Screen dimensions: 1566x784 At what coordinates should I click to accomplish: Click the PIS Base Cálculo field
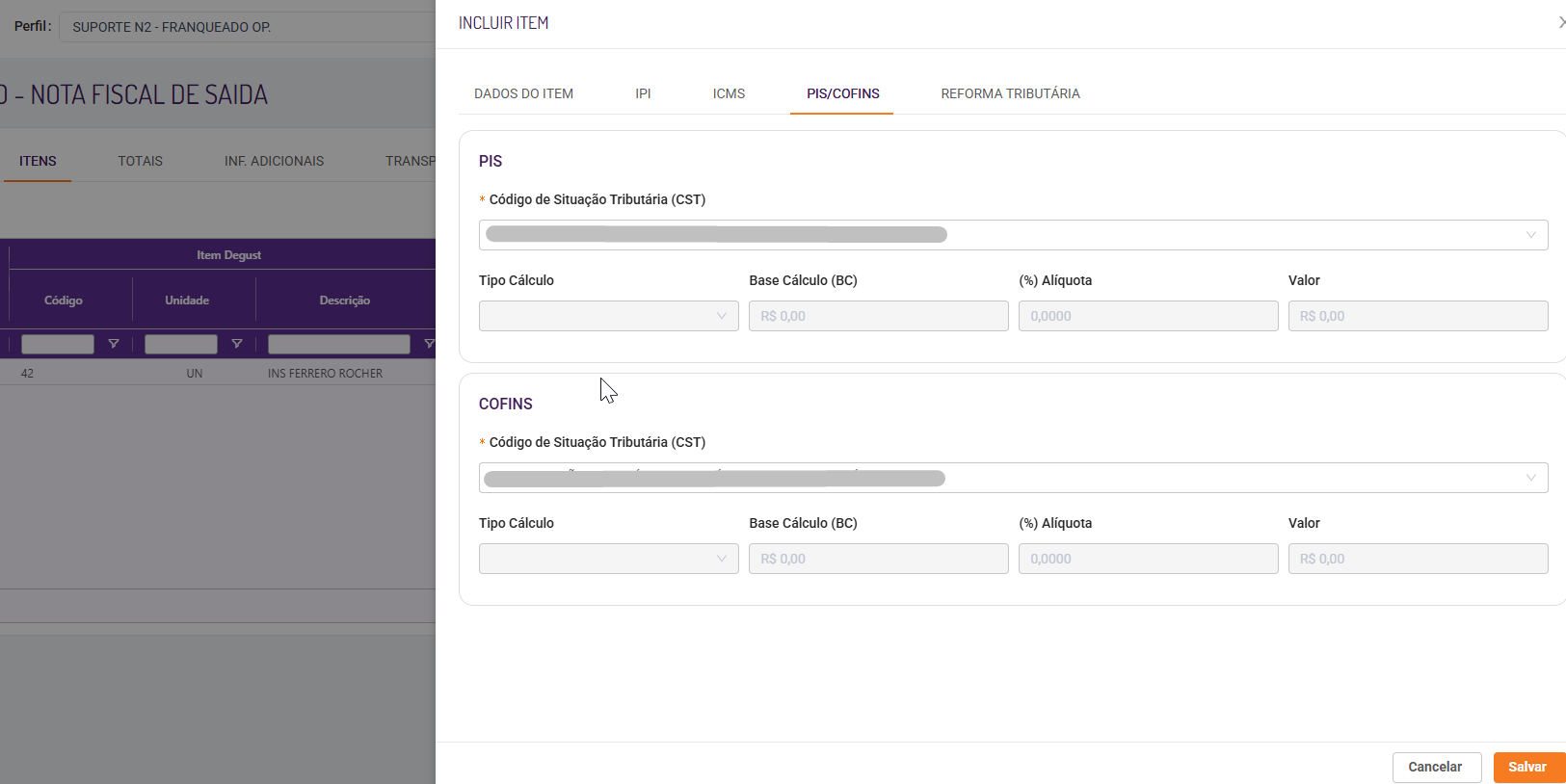pyautogui.click(x=878, y=316)
